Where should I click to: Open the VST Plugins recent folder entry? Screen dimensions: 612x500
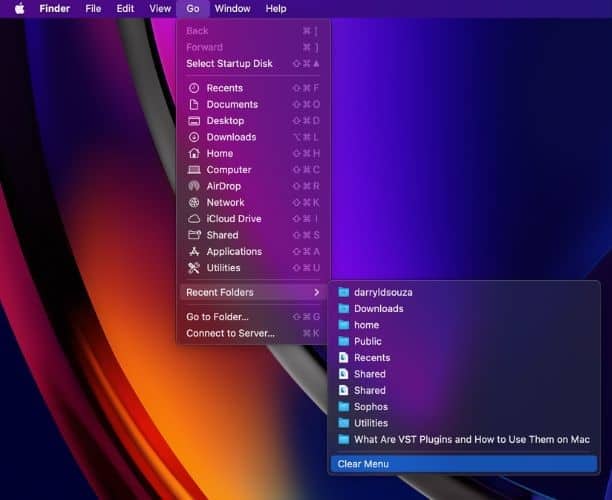(x=471, y=439)
